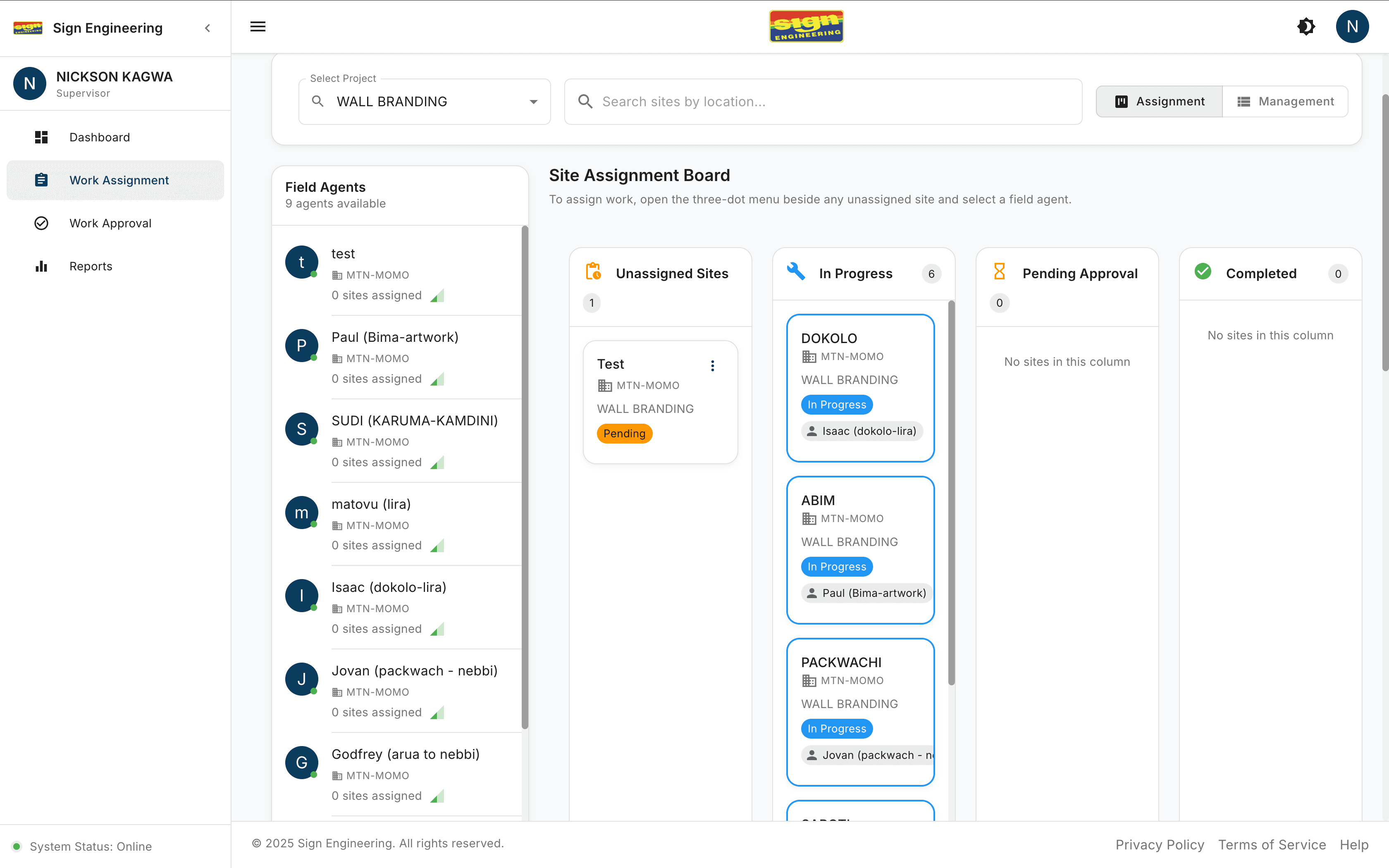Open the ABIM site card
Viewport: 1389px width, 868px height.
(x=860, y=550)
